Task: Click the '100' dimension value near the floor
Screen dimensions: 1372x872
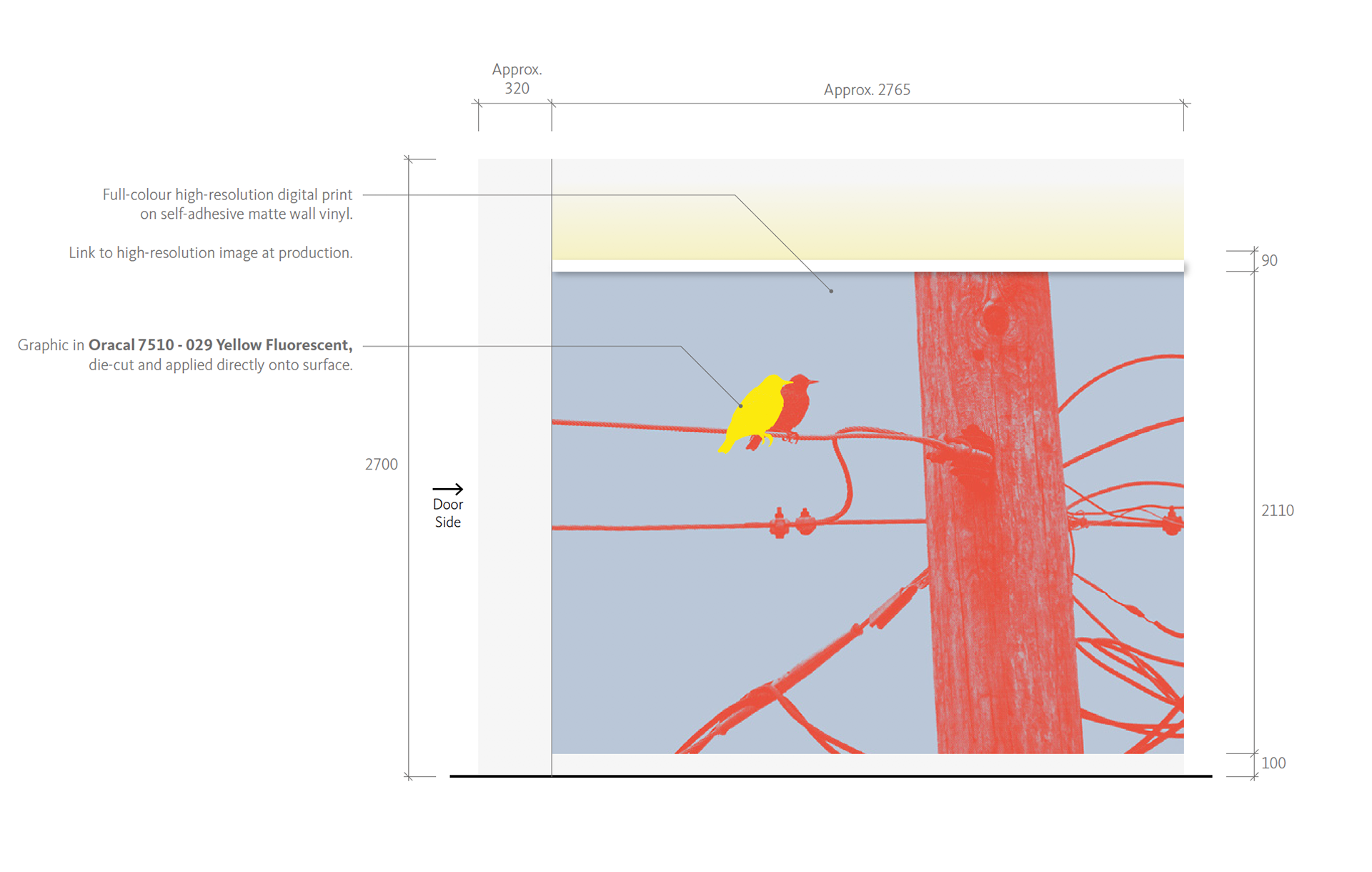Action: pyautogui.click(x=1273, y=763)
